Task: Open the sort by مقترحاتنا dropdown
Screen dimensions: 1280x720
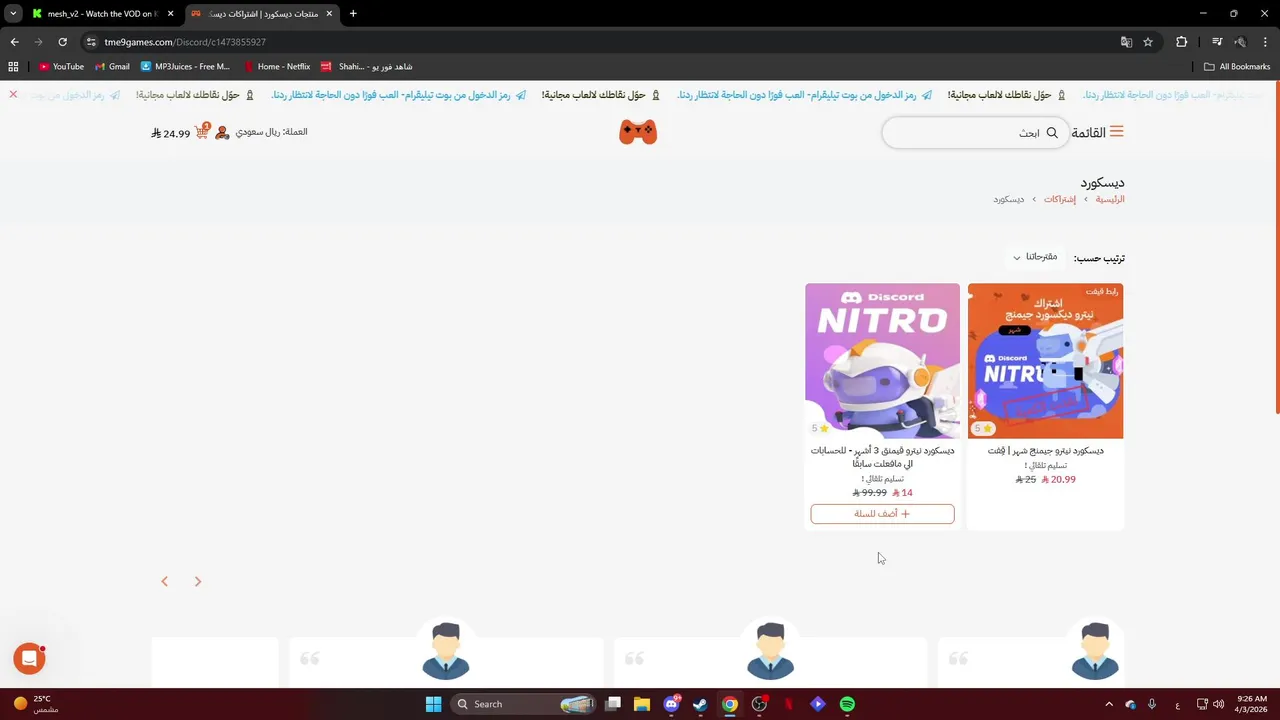Action: click(1035, 258)
